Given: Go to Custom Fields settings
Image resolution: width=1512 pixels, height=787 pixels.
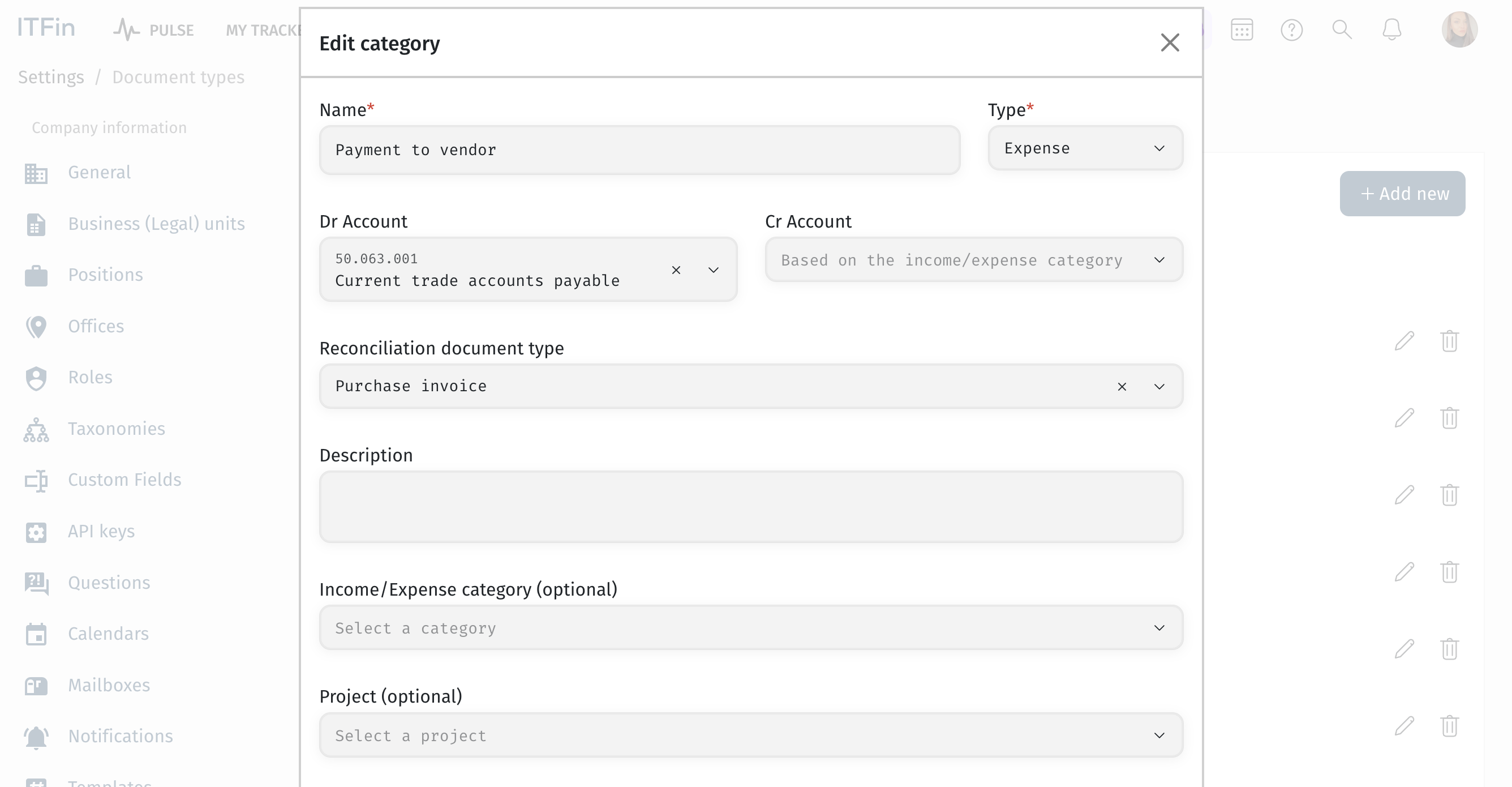Looking at the screenshot, I should click(124, 480).
